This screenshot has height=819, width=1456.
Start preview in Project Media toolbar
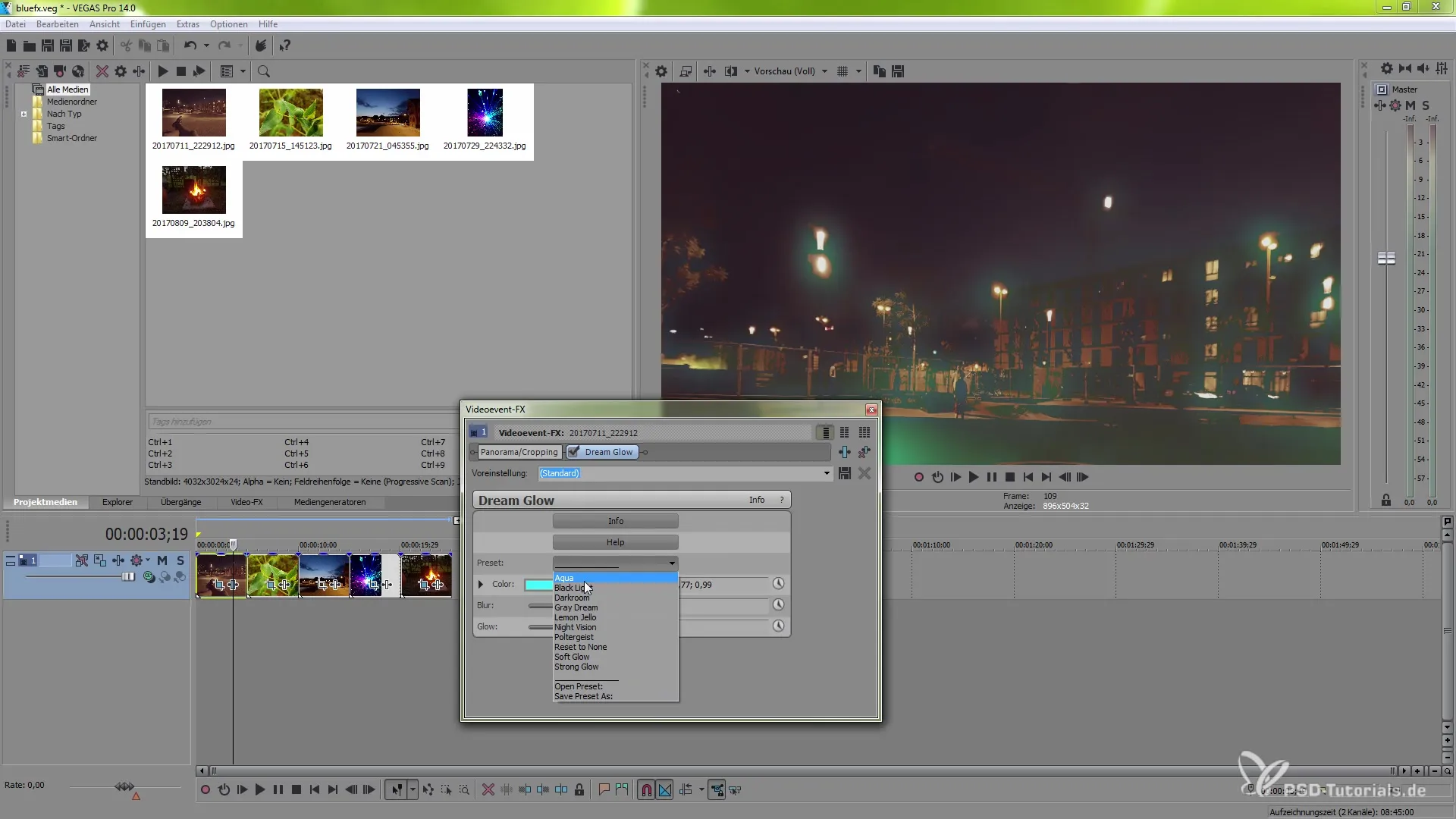[x=162, y=71]
